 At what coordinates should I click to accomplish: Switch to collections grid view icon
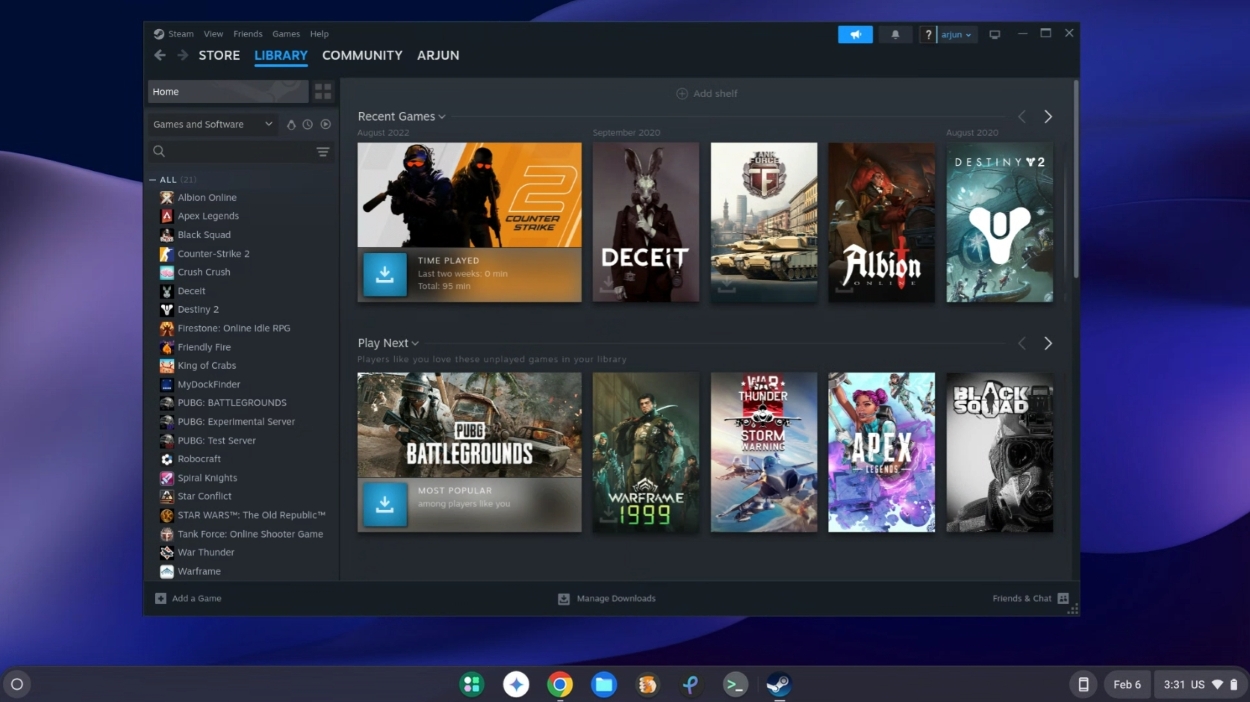[x=323, y=91]
